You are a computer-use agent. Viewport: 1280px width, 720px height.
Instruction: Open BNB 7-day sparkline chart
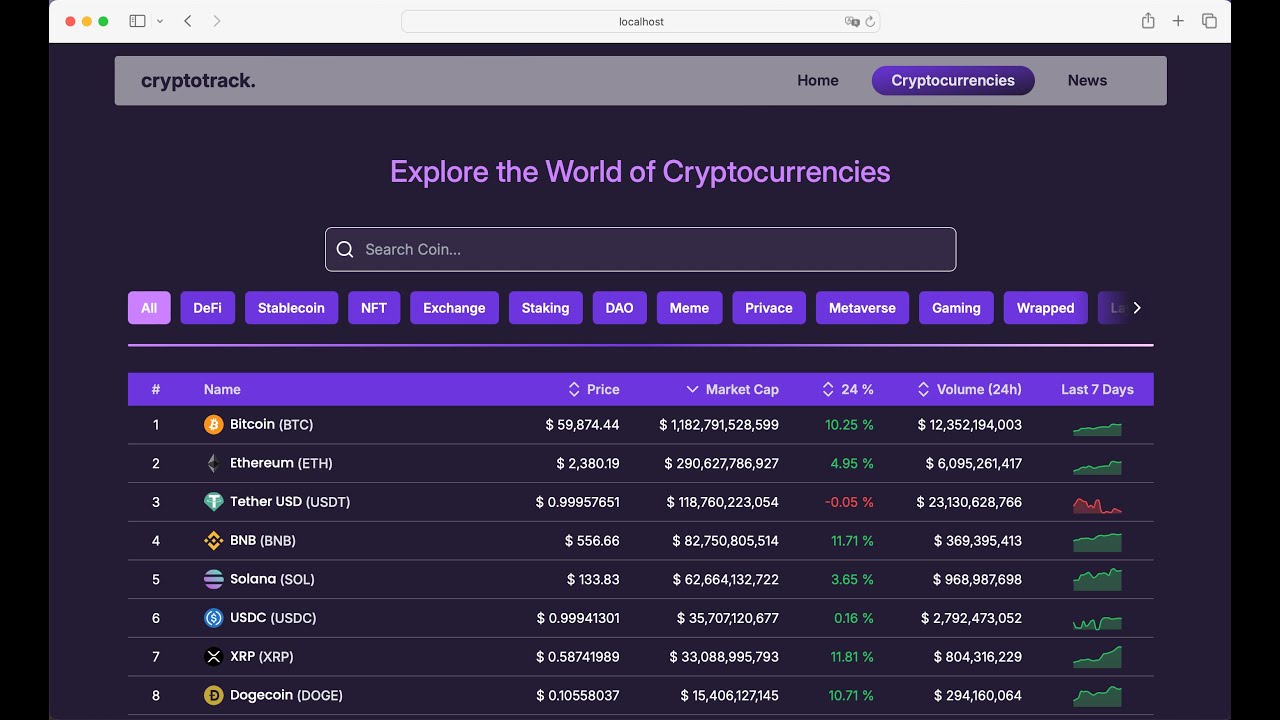(x=1097, y=542)
